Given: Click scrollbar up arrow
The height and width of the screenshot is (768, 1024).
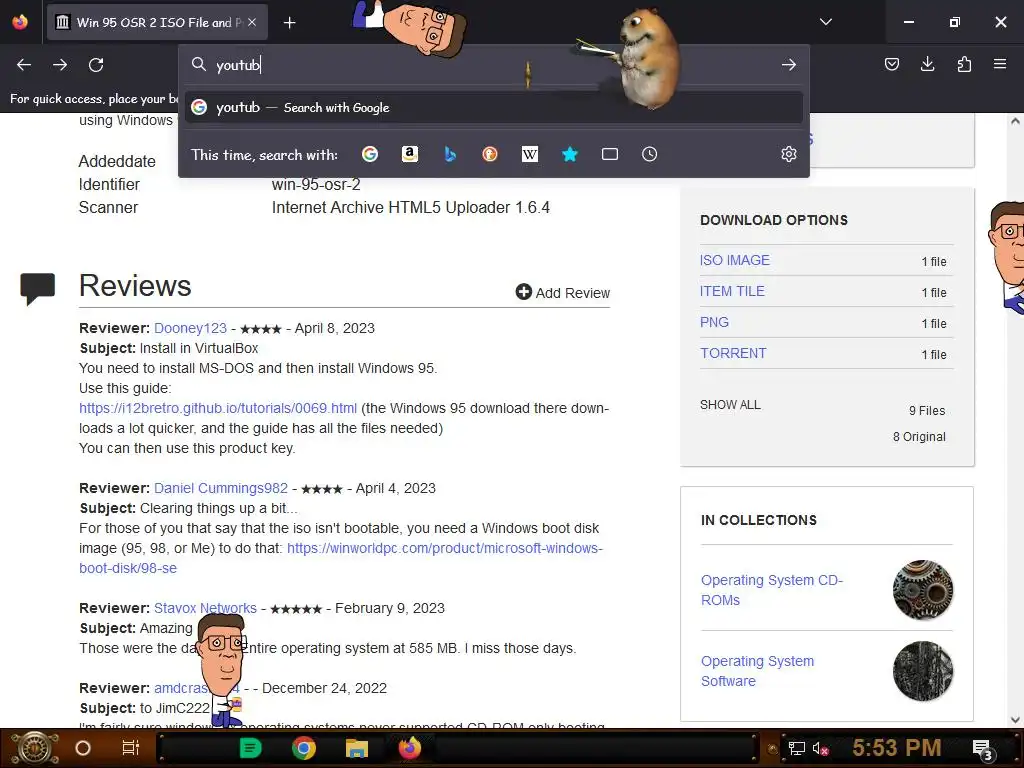Looking at the screenshot, I should [x=1015, y=121].
